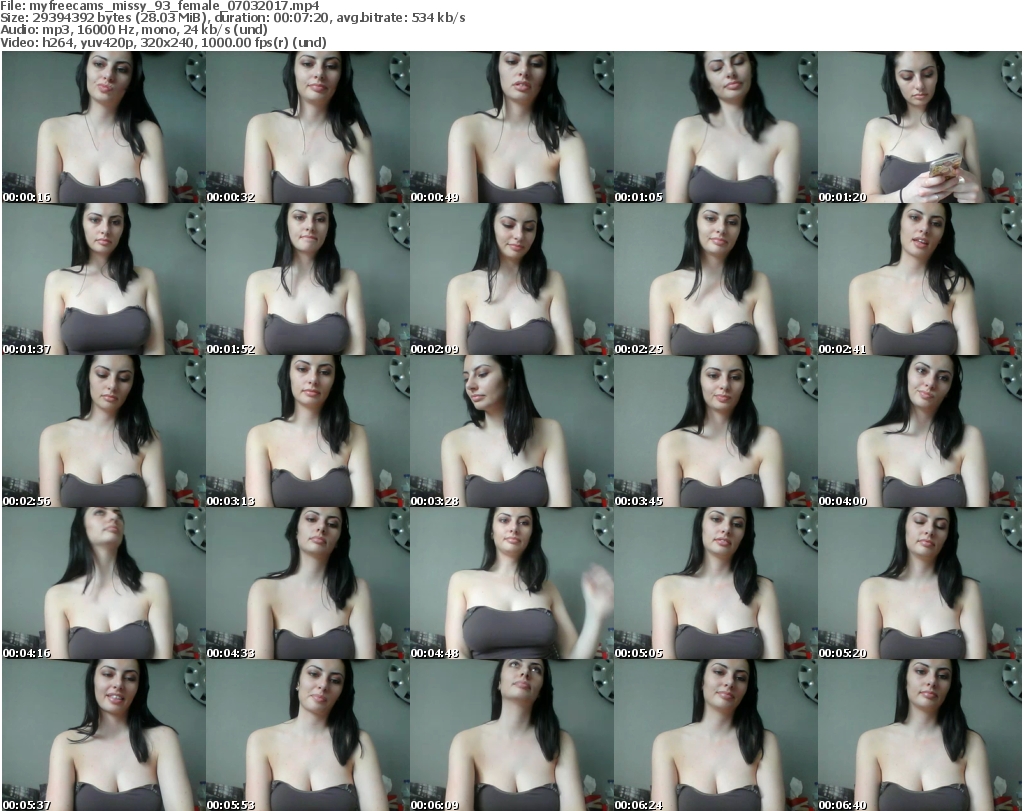Screen dimensions: 1024x811
Task: Open the frame stamped 00:01:37
Action: (x=104, y=279)
